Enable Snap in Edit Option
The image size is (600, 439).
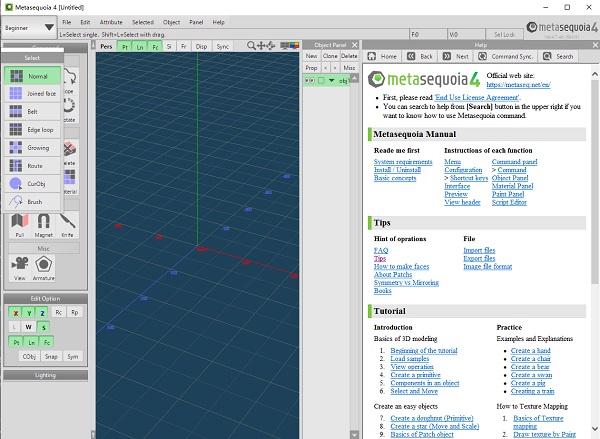(x=51, y=356)
